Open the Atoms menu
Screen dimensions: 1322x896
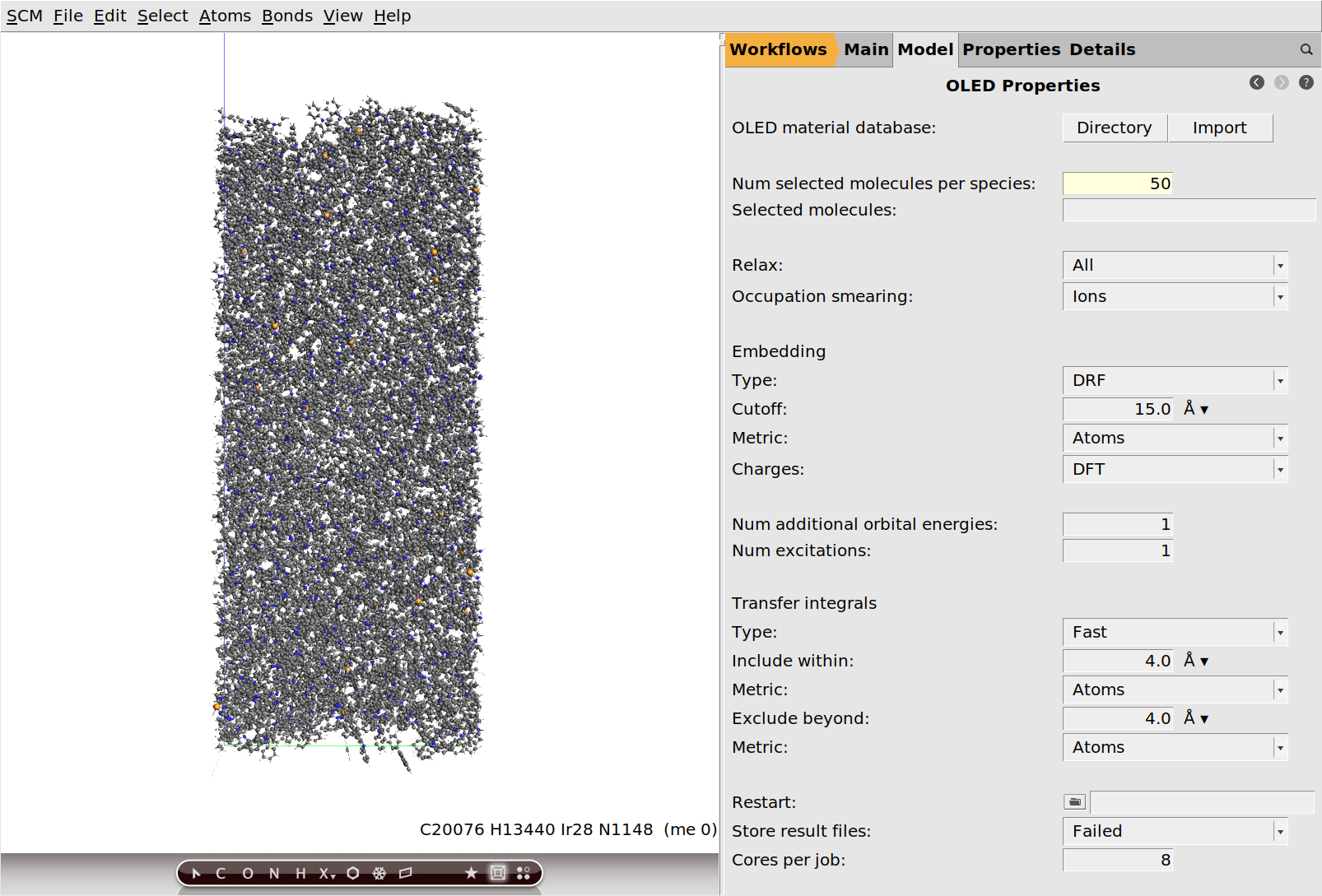click(225, 16)
